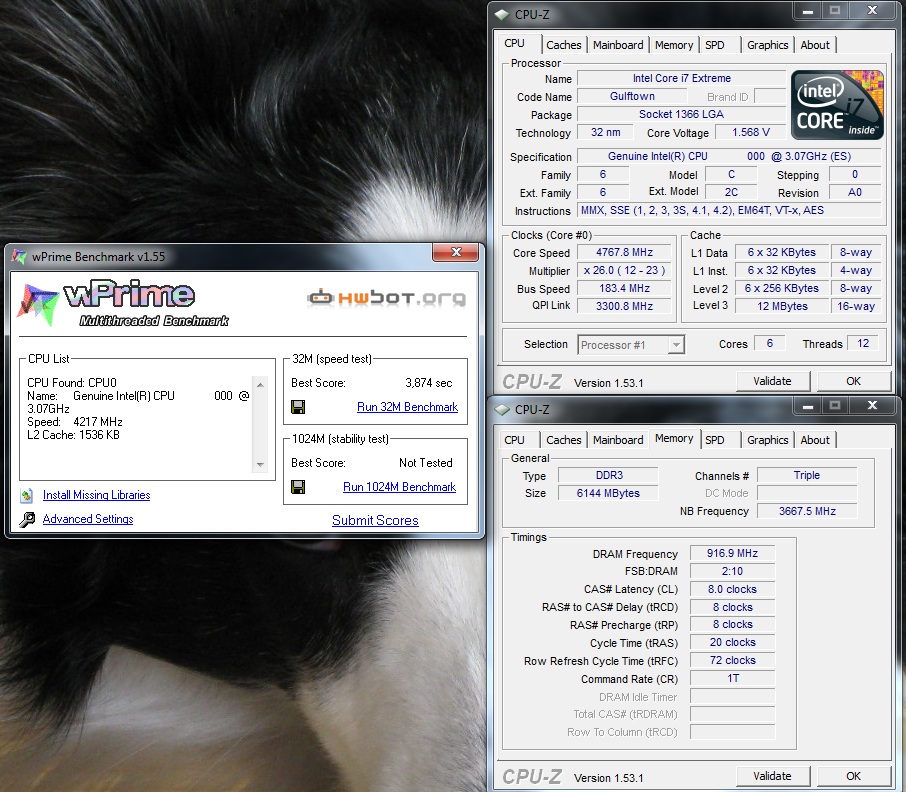Click the hwbot.org logo in wPrime
Viewport: 906px width, 792px height.
pyautogui.click(x=387, y=298)
